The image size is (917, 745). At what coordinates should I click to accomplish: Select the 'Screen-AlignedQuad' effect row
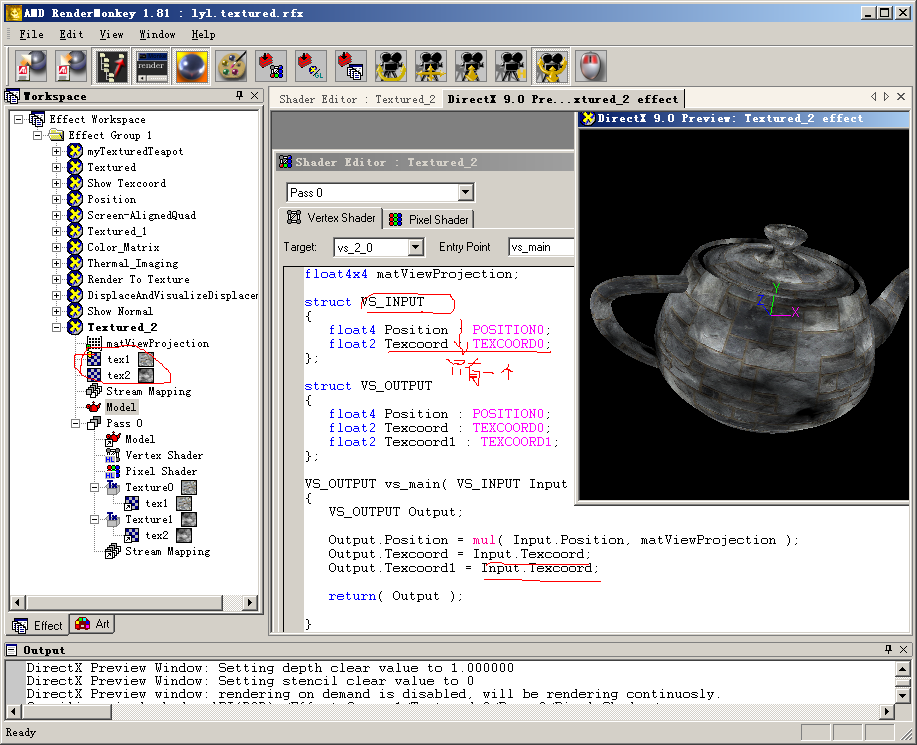coord(142,215)
